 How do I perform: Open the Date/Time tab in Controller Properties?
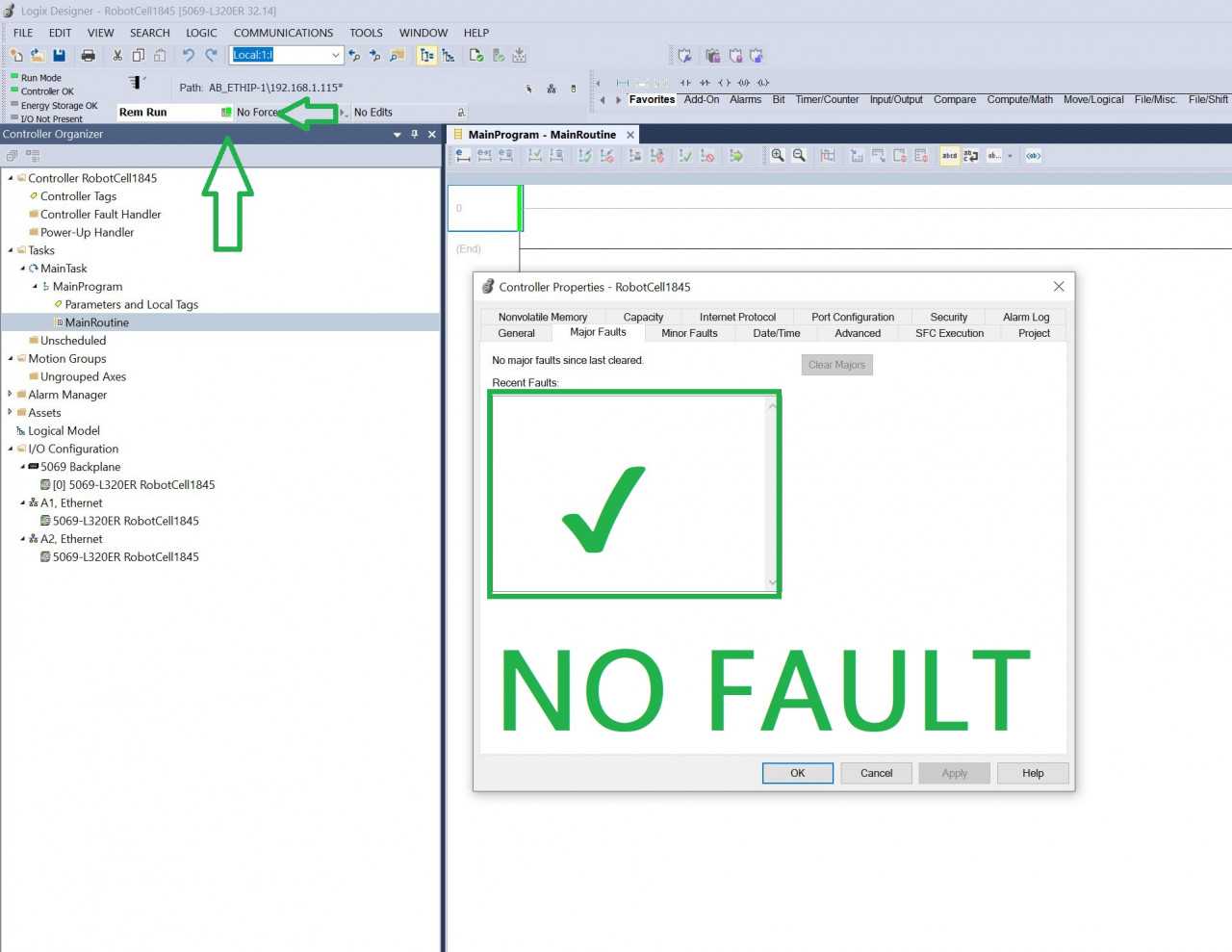click(777, 333)
